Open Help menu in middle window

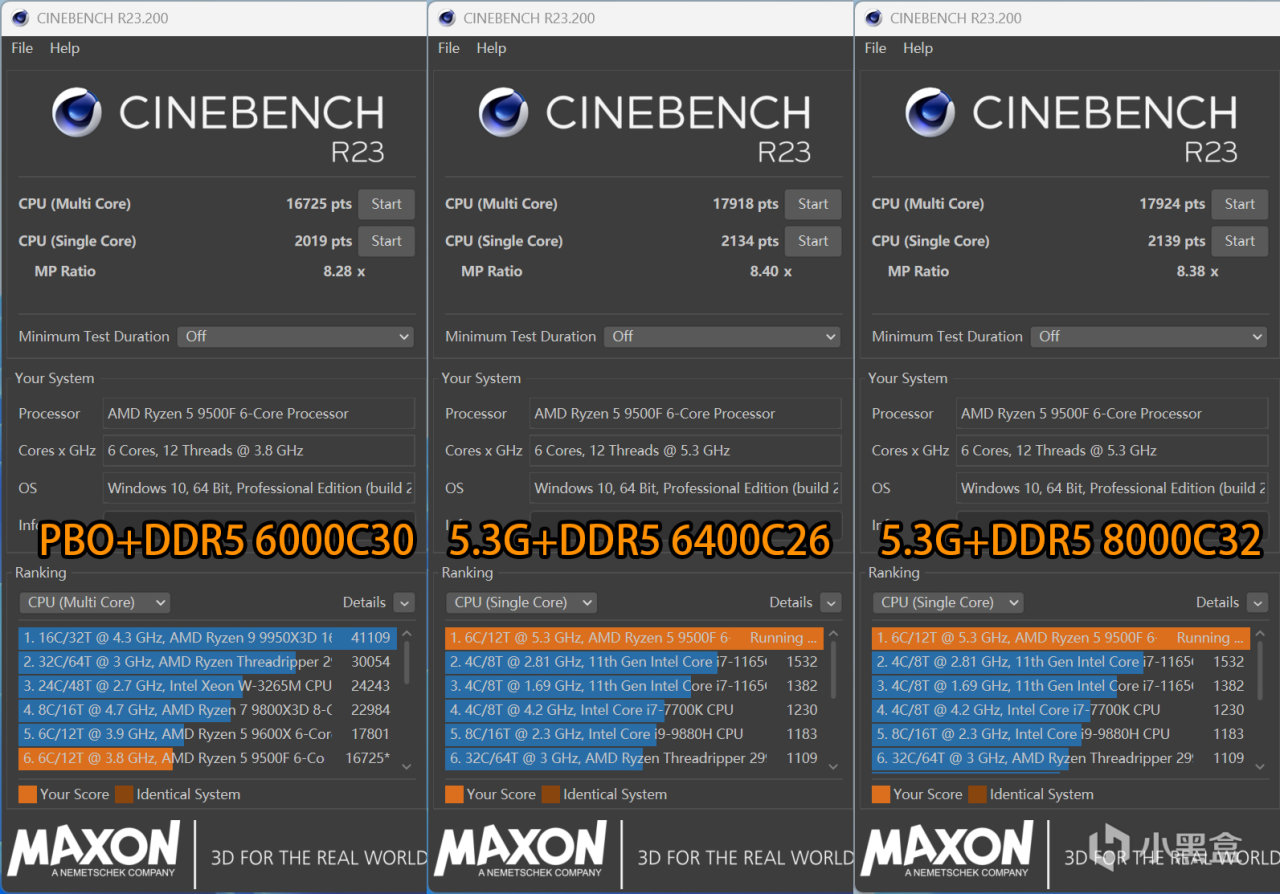491,48
